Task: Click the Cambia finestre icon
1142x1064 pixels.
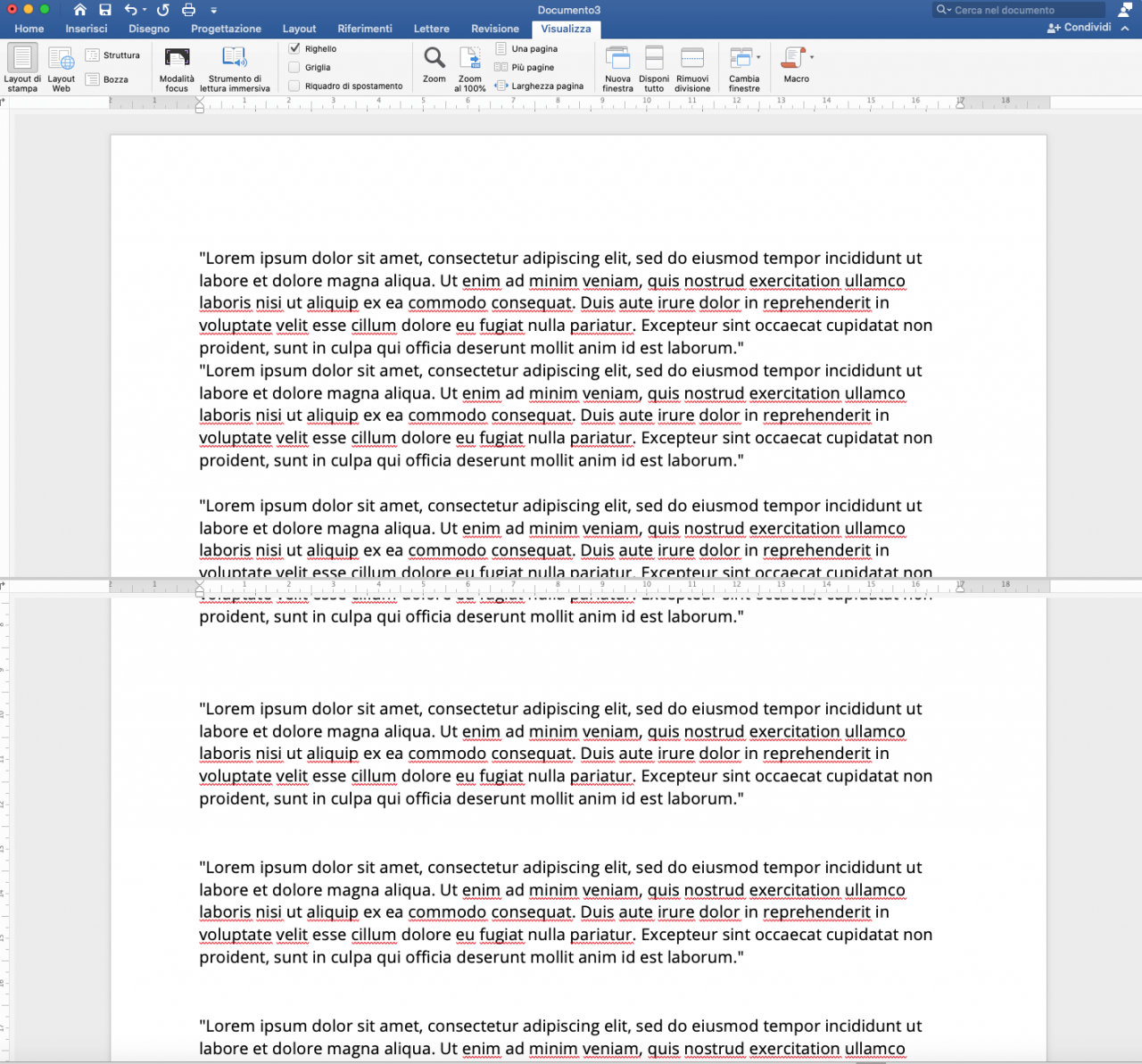Action: pyautogui.click(x=741, y=59)
